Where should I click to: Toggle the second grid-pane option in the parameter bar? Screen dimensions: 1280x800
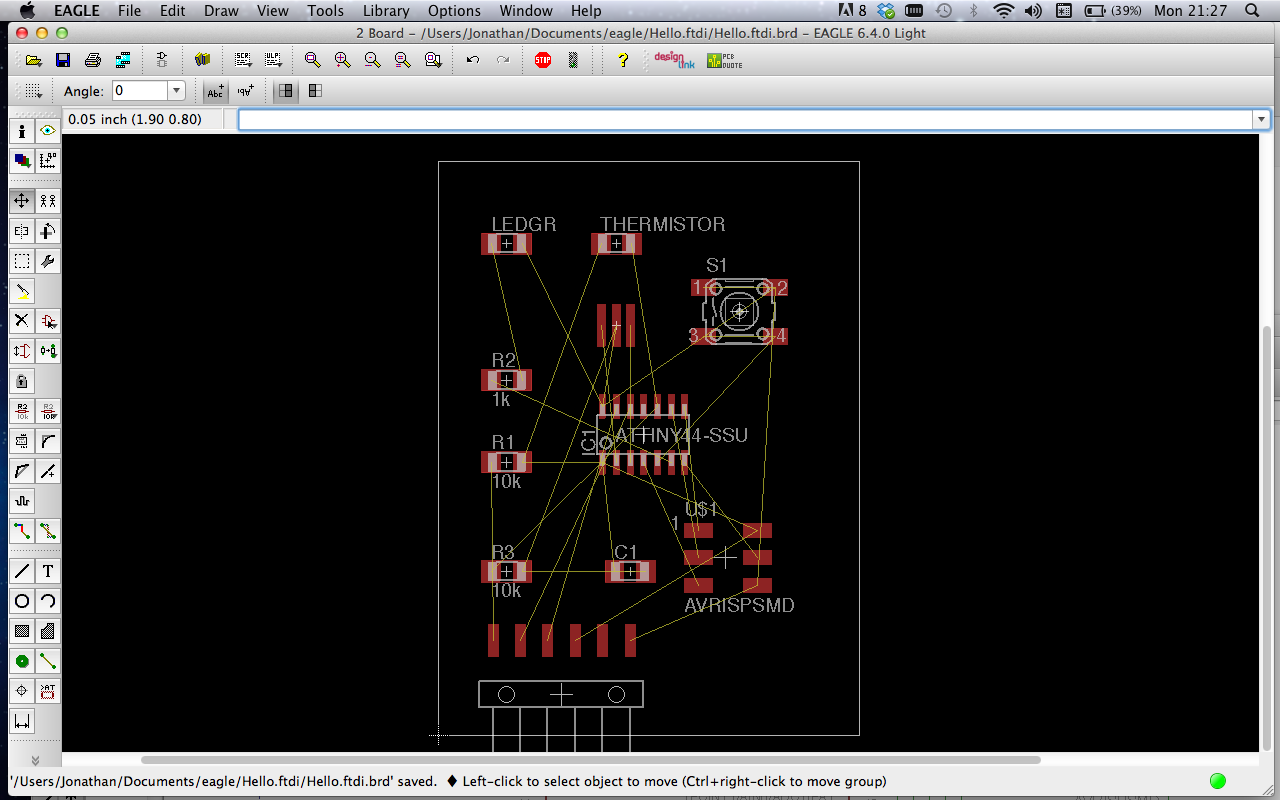coord(315,91)
